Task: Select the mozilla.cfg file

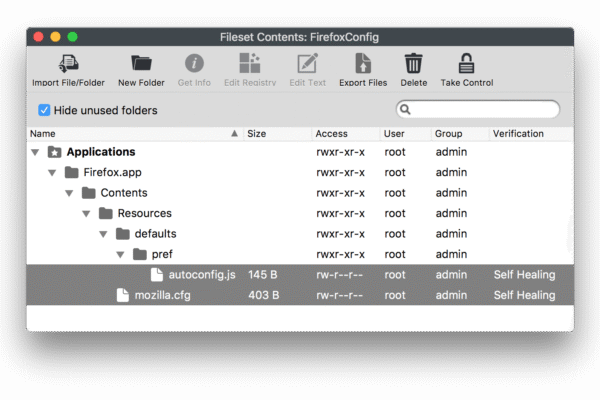Action: coord(300,295)
